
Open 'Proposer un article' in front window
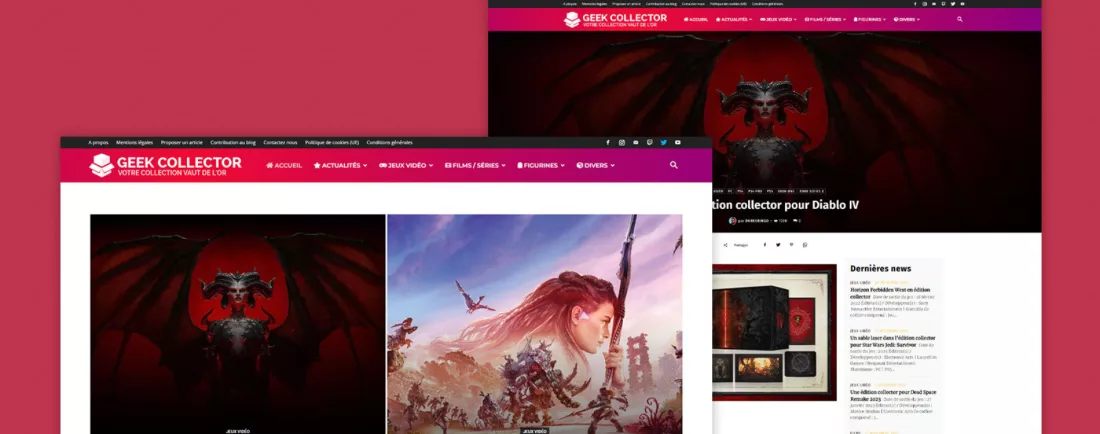click(182, 142)
